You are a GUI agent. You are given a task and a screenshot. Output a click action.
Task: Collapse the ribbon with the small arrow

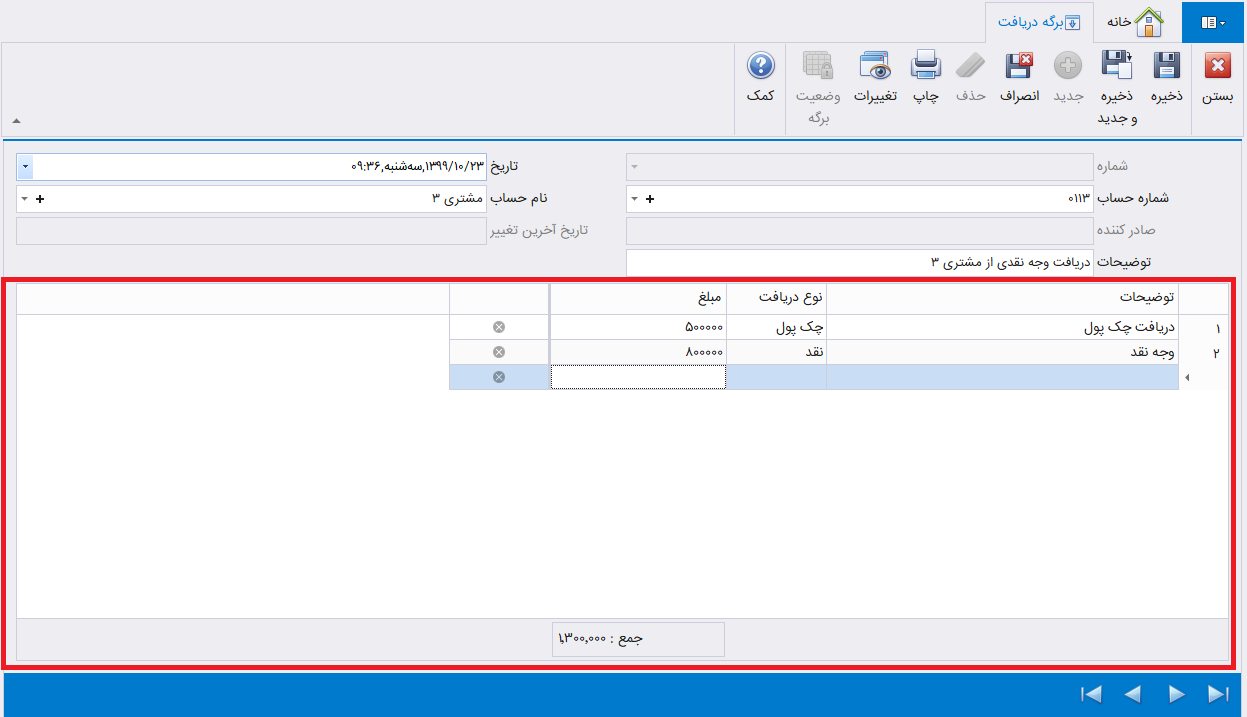click(16, 122)
